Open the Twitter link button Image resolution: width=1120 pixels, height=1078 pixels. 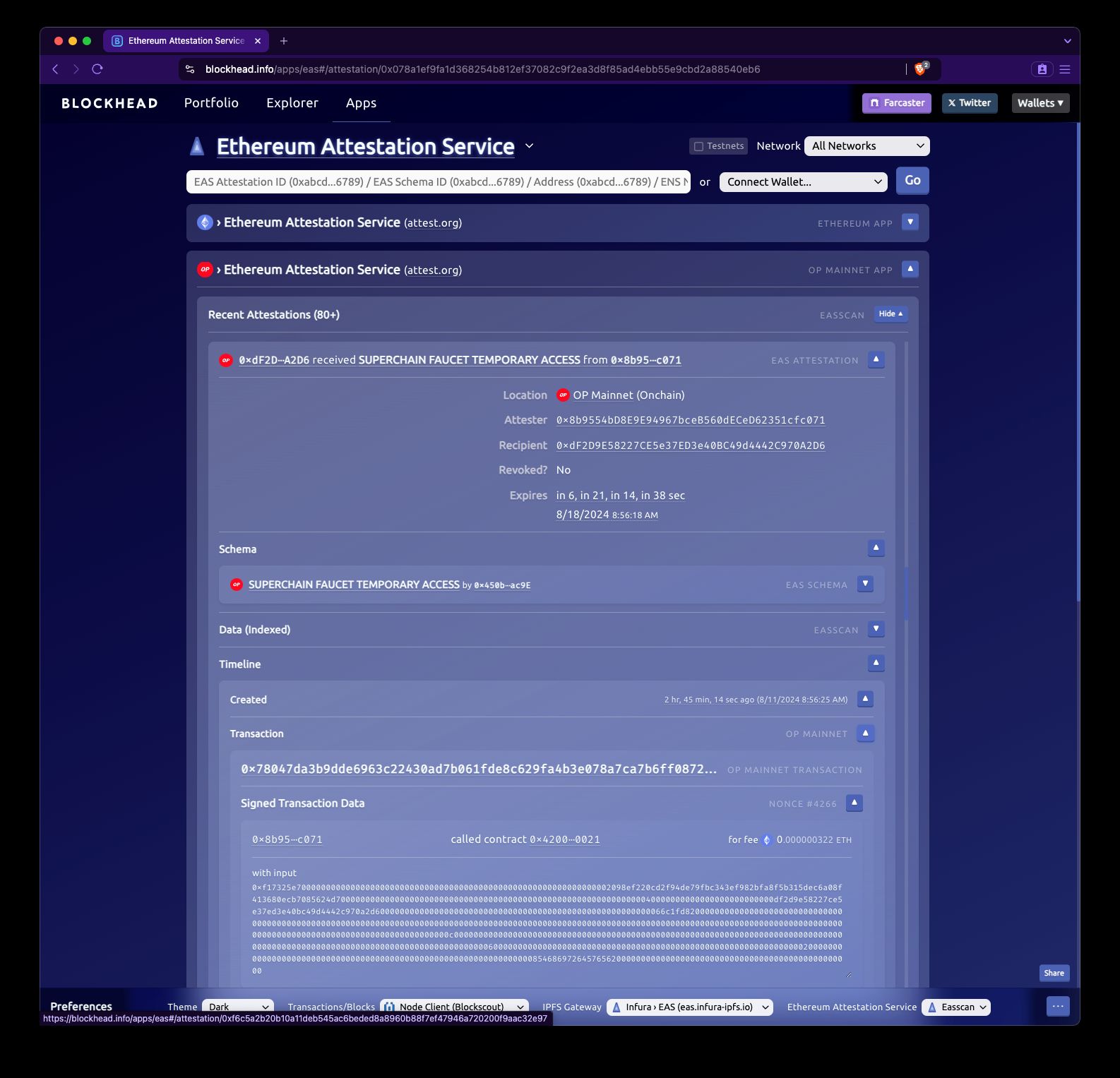(970, 103)
